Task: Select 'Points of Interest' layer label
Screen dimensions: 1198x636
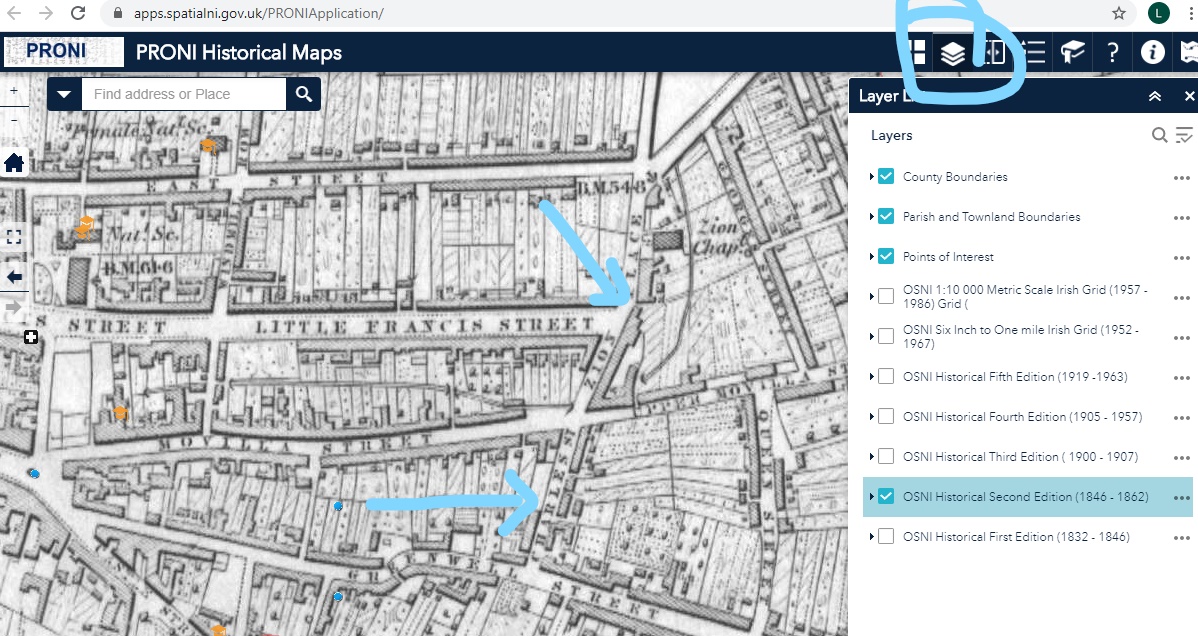Action: click(948, 257)
